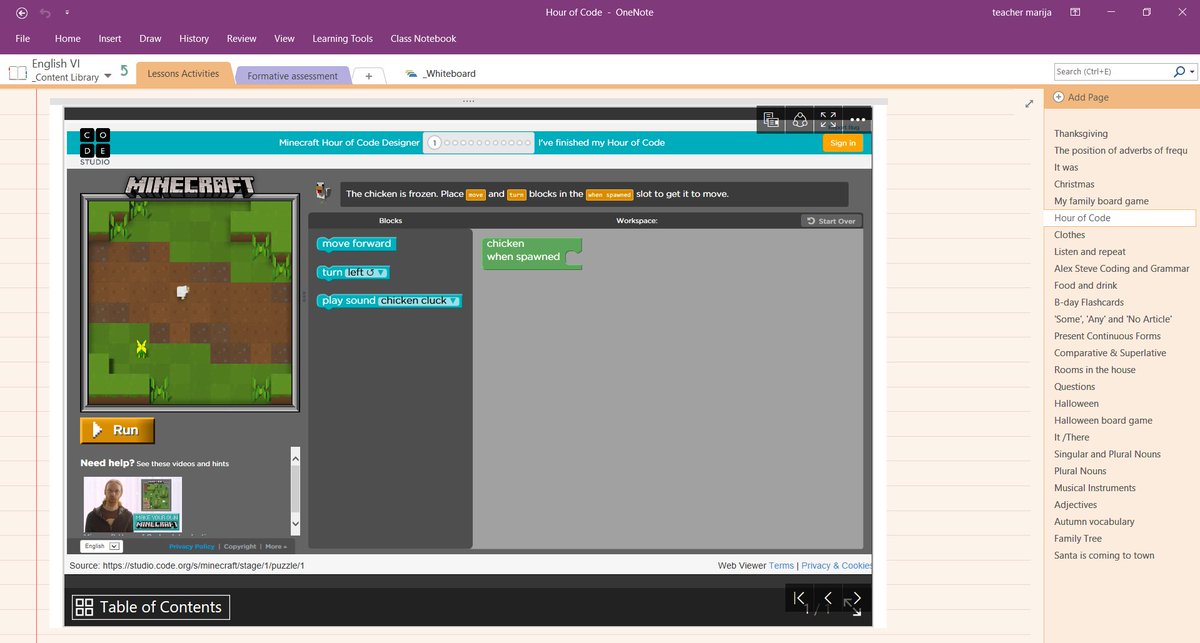Open the Class Notebook tab

[423, 38]
